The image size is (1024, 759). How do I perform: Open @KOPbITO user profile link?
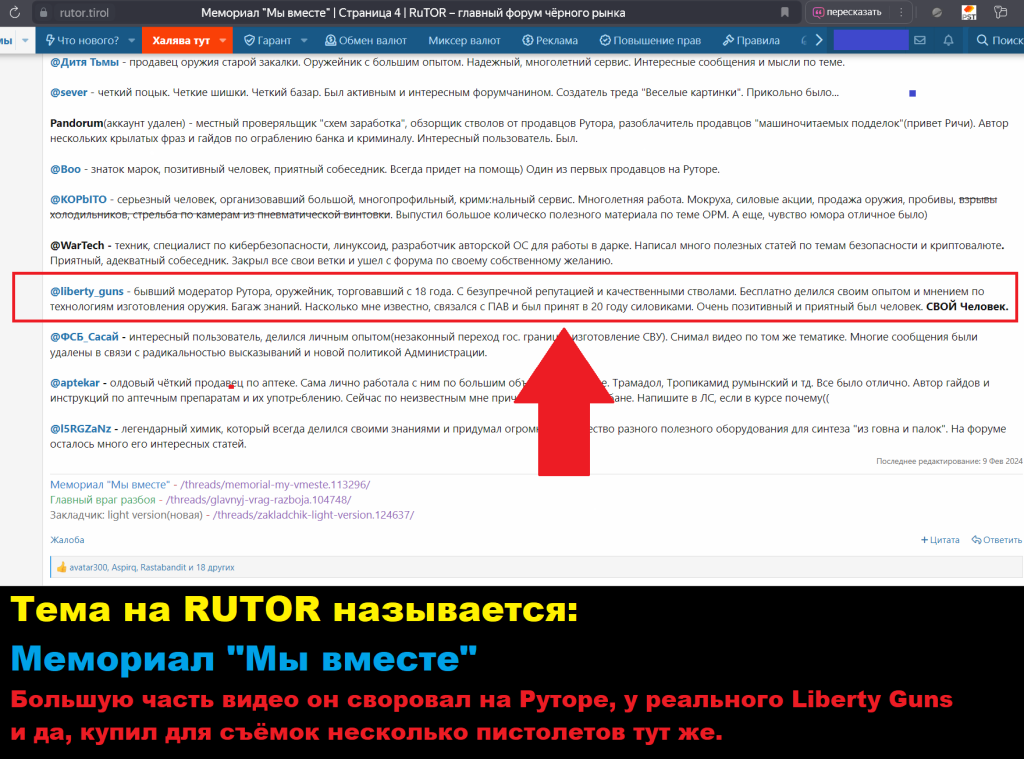point(78,199)
